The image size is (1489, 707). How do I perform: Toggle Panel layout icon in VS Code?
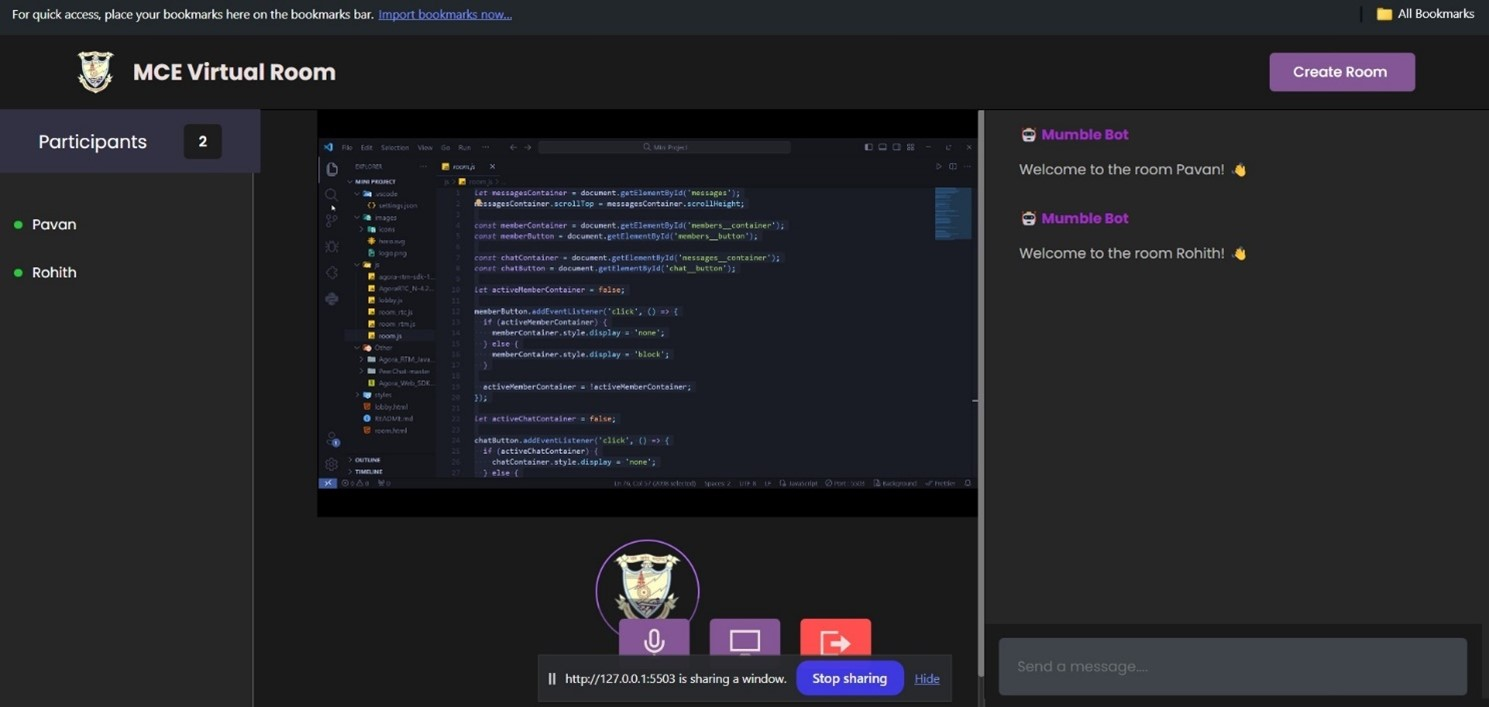pyautogui.click(x=883, y=147)
